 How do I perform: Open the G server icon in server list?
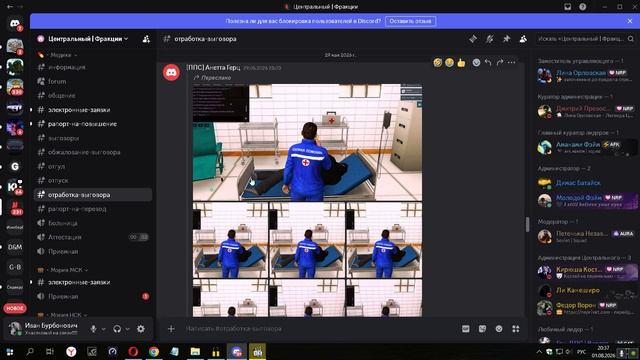tap(15, 166)
